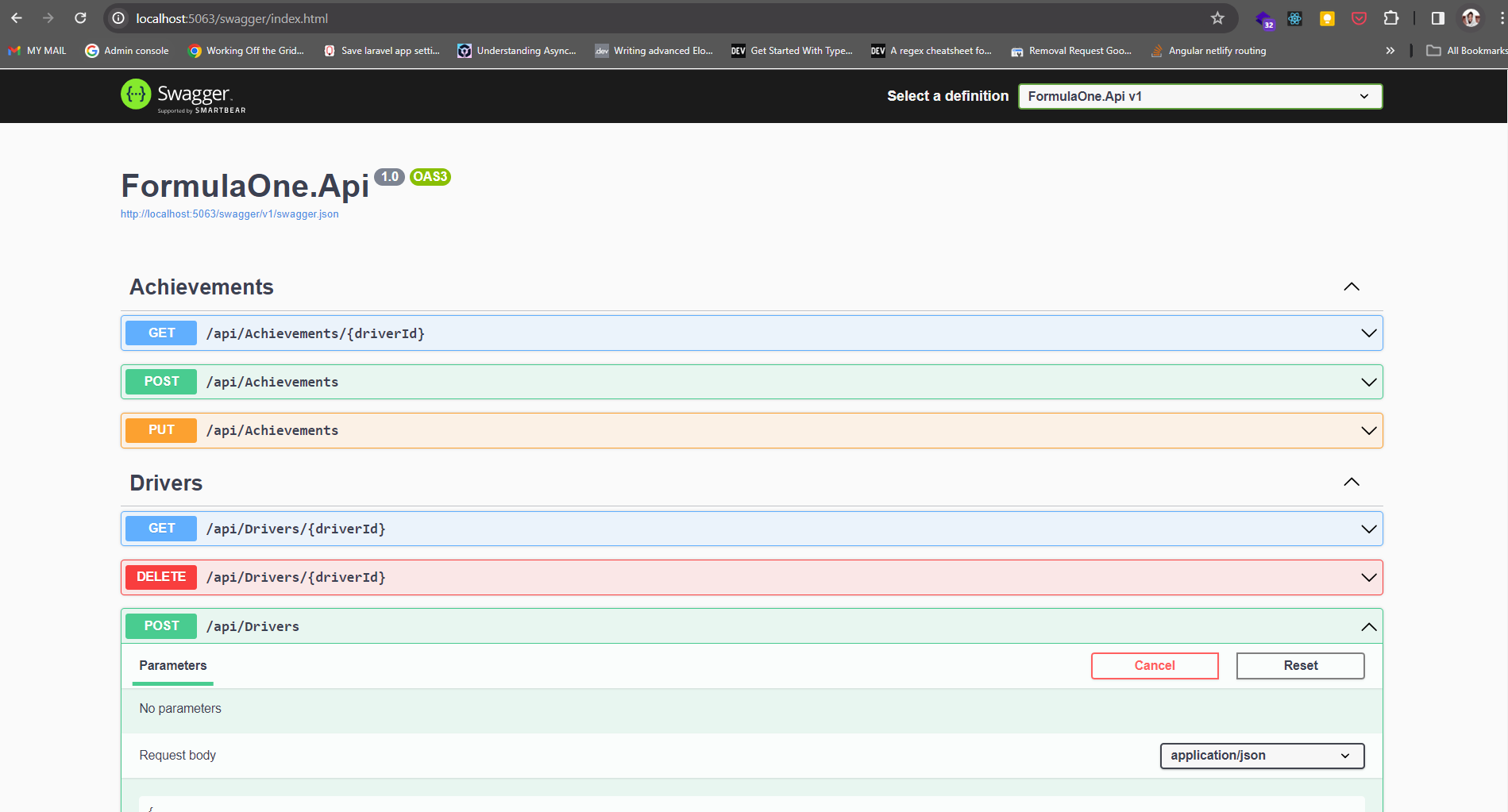The height and width of the screenshot is (812, 1508).
Task: Cancel the POST /api/Drivers try-out
Action: tap(1155, 665)
